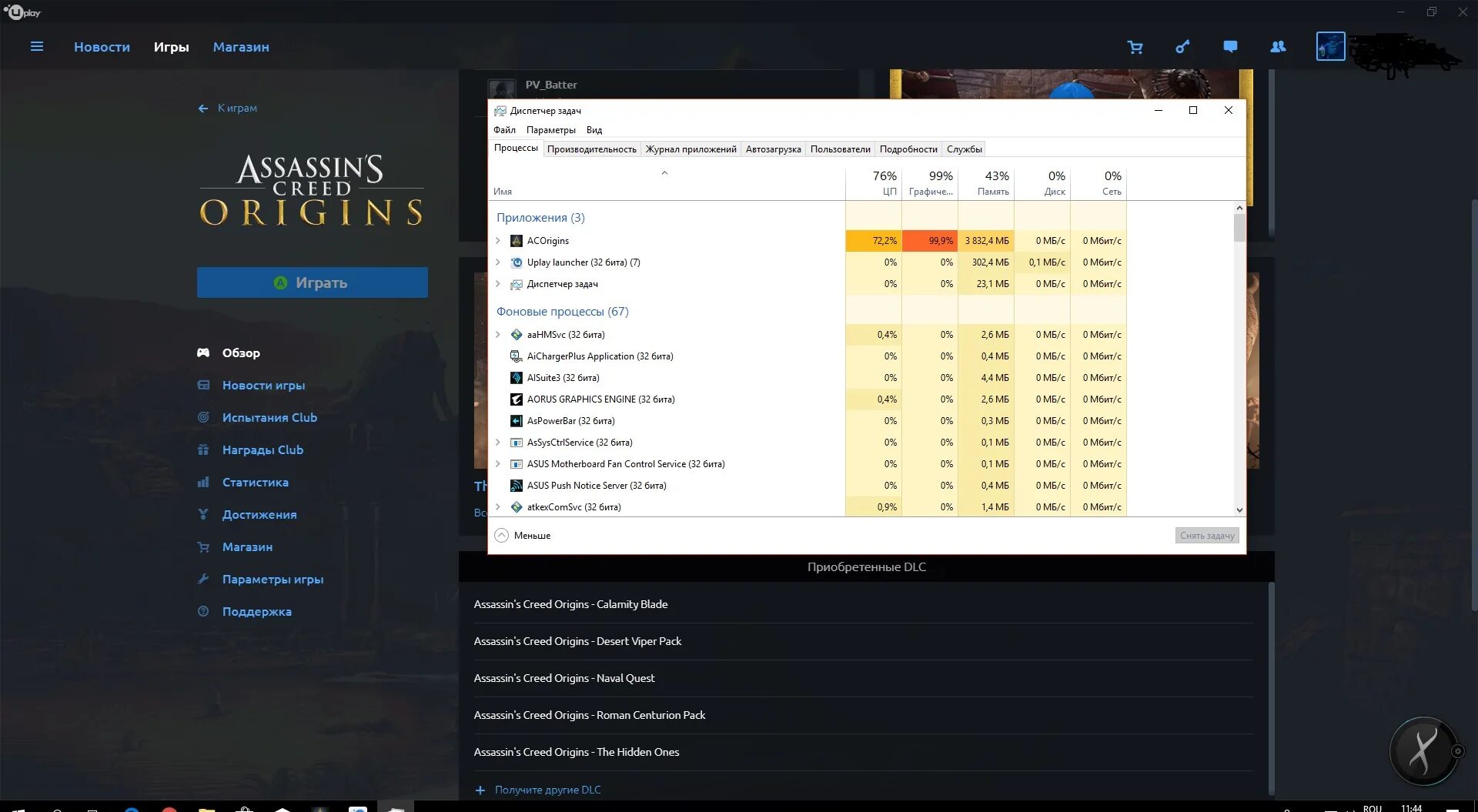Viewport: 1478px width, 812px height.
Task: Switch to the Журнал приложений tab
Action: [x=691, y=149]
